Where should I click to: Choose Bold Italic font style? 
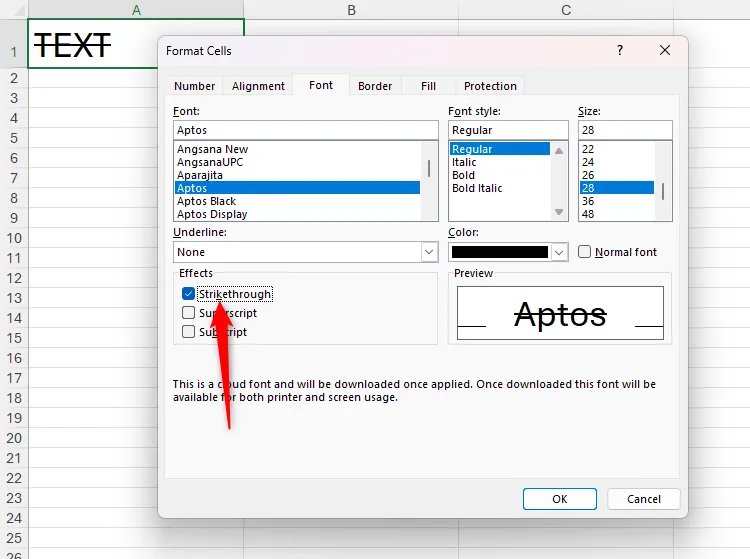477,188
